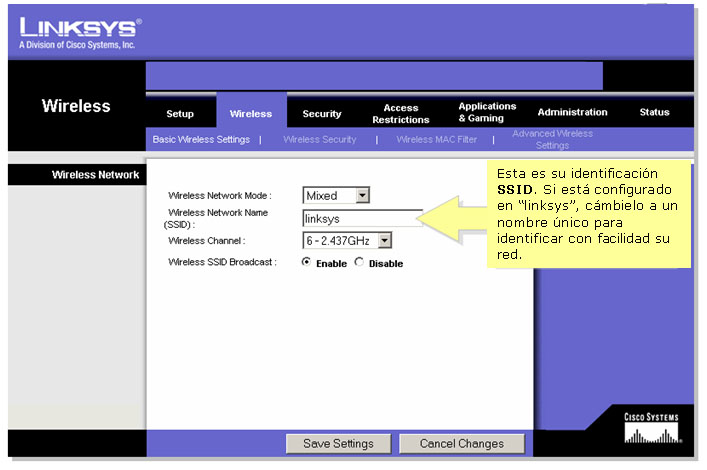Click the channel 6 - 2.437GHz dropdown arrow
This screenshot has width=707, height=470.
pyautogui.click(x=385, y=240)
